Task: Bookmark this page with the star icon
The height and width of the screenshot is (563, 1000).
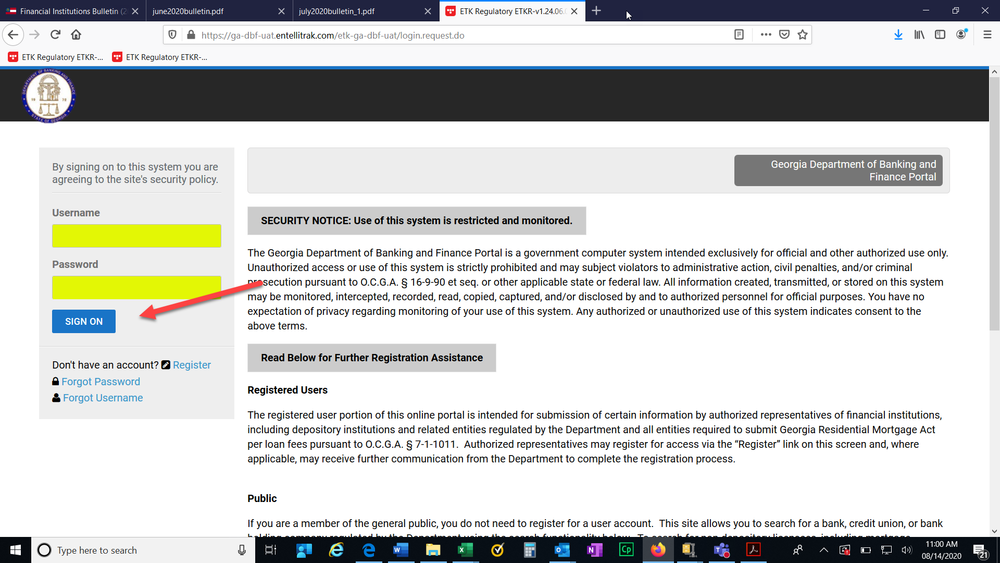Action: pyautogui.click(x=803, y=34)
